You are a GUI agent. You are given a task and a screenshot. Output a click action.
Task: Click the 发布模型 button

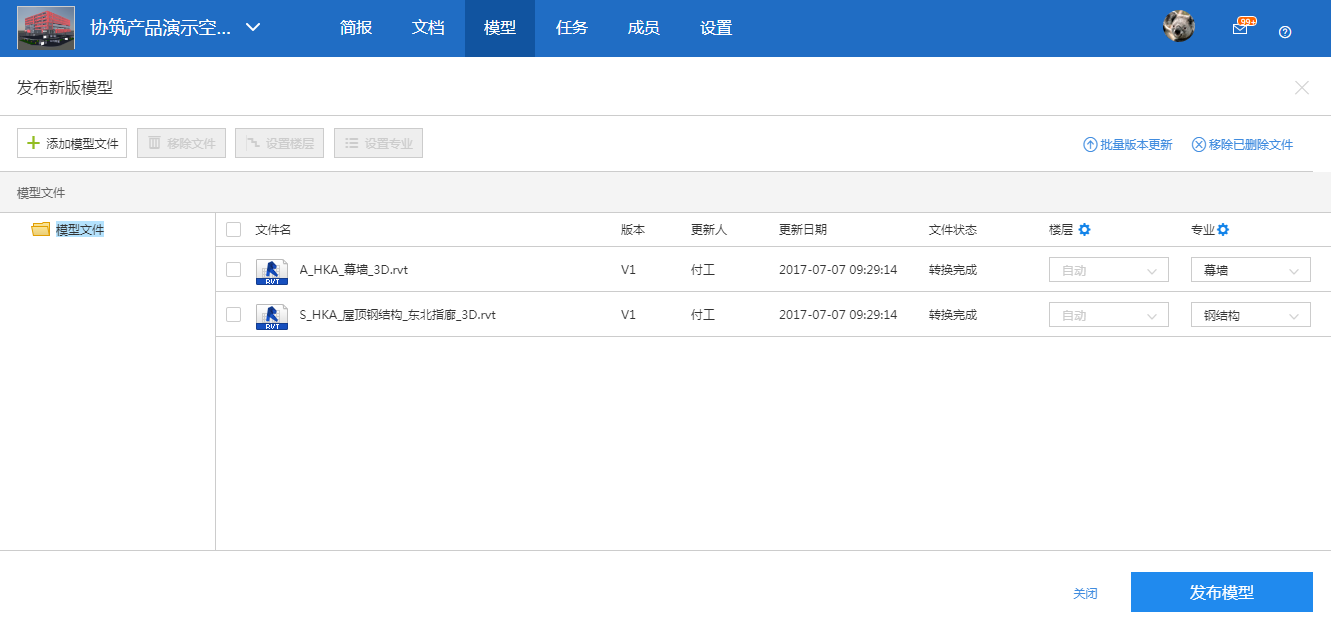tap(1221, 592)
